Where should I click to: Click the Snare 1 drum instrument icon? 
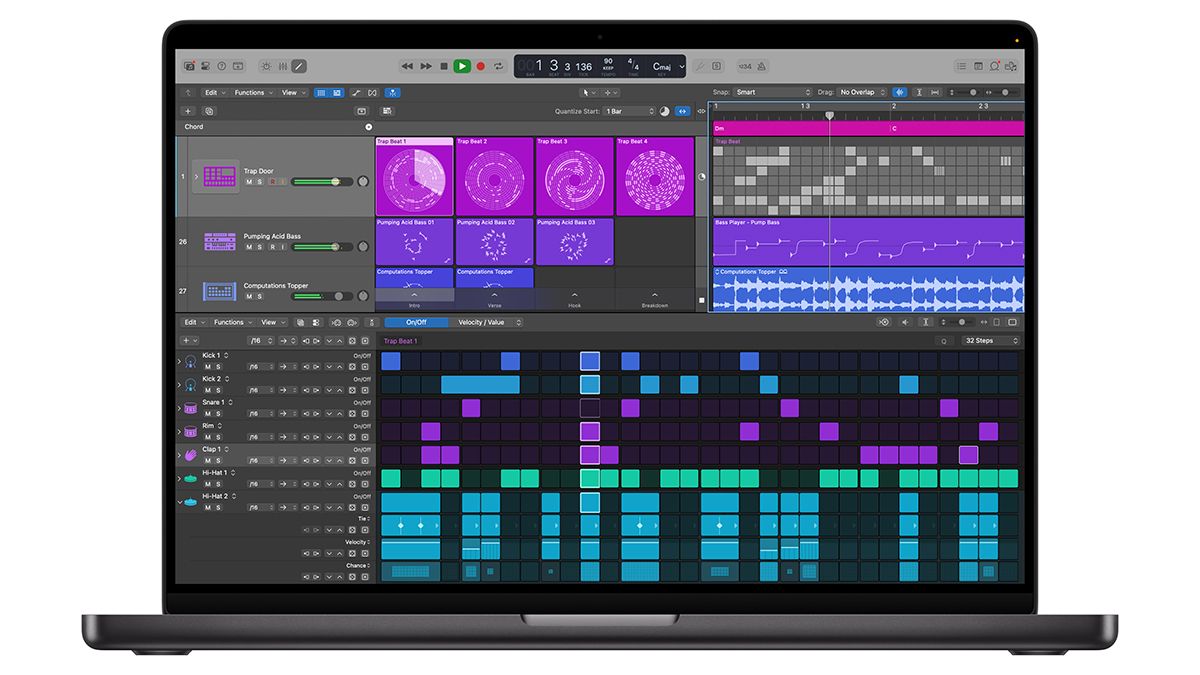[191, 408]
